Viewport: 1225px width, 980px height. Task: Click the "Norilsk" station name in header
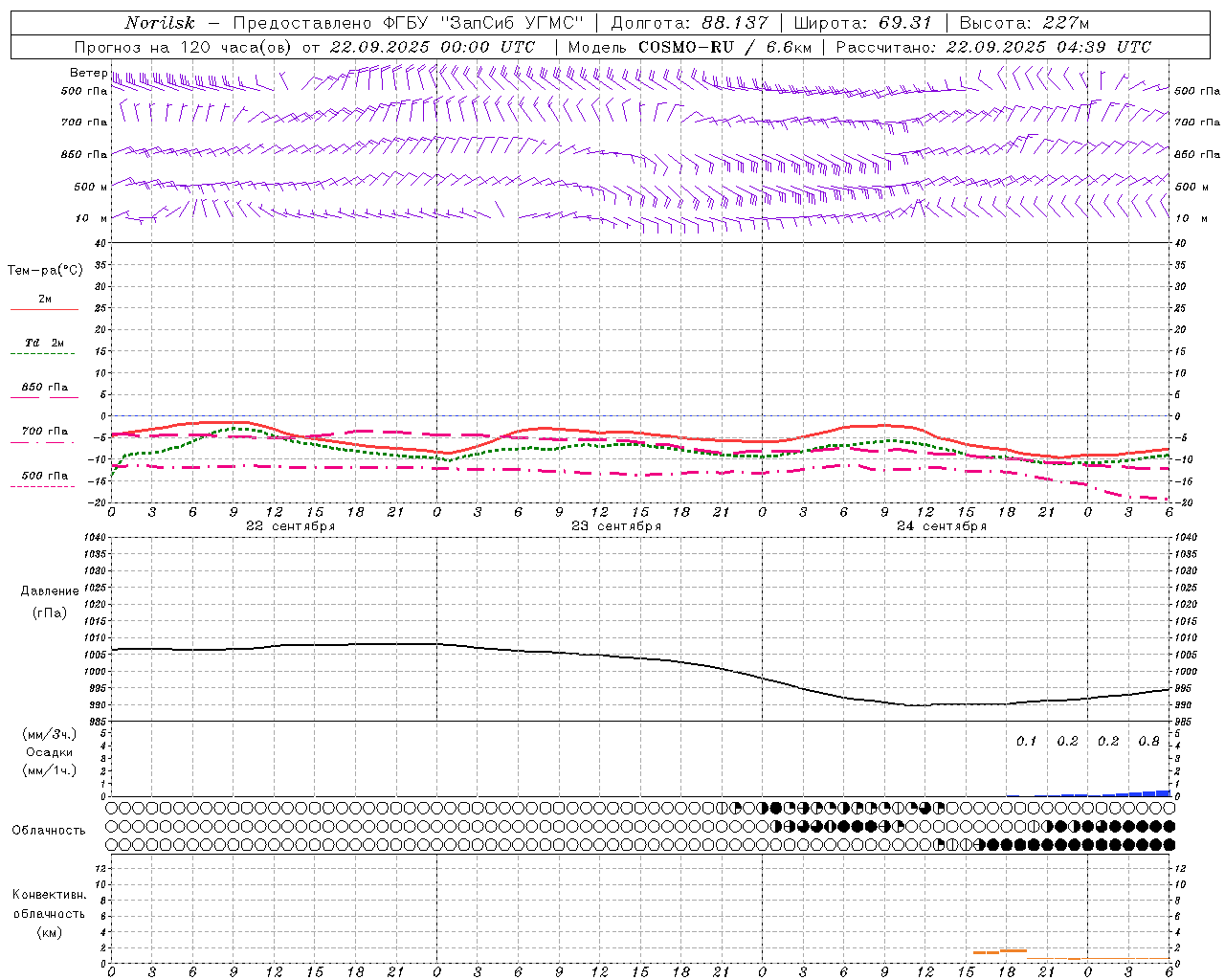pyautogui.click(x=160, y=23)
